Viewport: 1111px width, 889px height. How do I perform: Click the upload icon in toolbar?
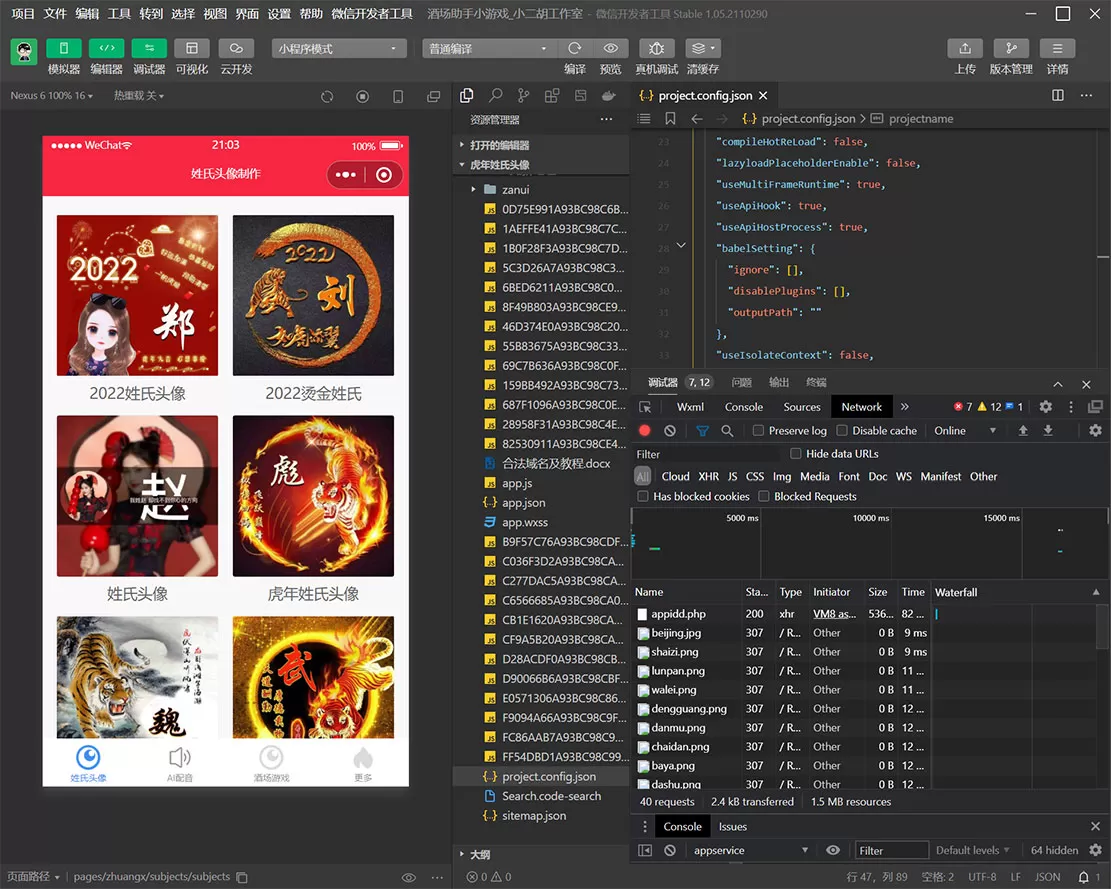coord(964,48)
